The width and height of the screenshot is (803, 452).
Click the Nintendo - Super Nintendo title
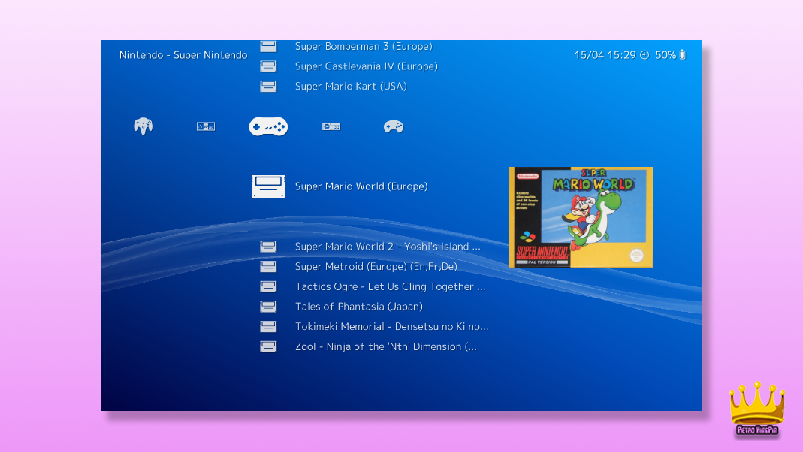click(183, 55)
